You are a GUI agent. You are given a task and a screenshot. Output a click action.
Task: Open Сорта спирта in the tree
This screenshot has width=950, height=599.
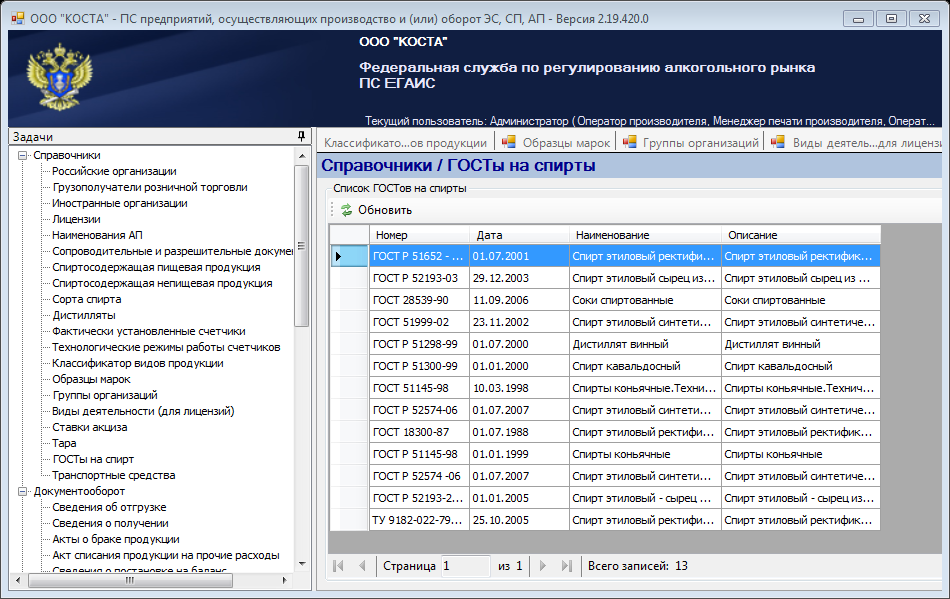coord(86,299)
